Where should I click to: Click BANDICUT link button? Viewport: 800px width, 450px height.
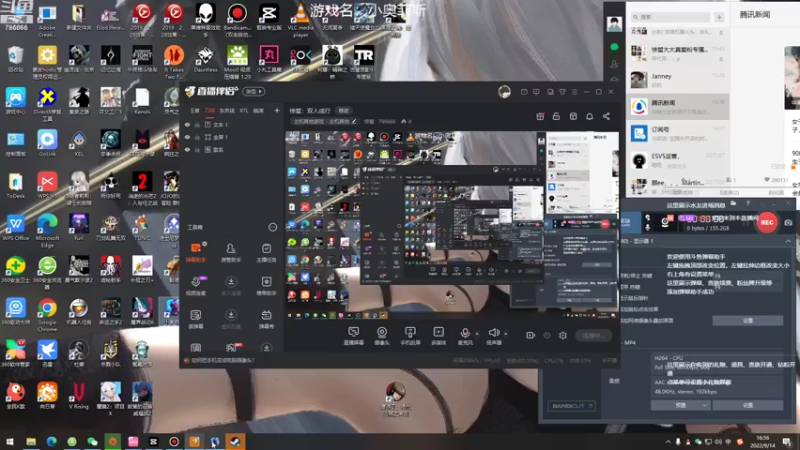click(571, 406)
